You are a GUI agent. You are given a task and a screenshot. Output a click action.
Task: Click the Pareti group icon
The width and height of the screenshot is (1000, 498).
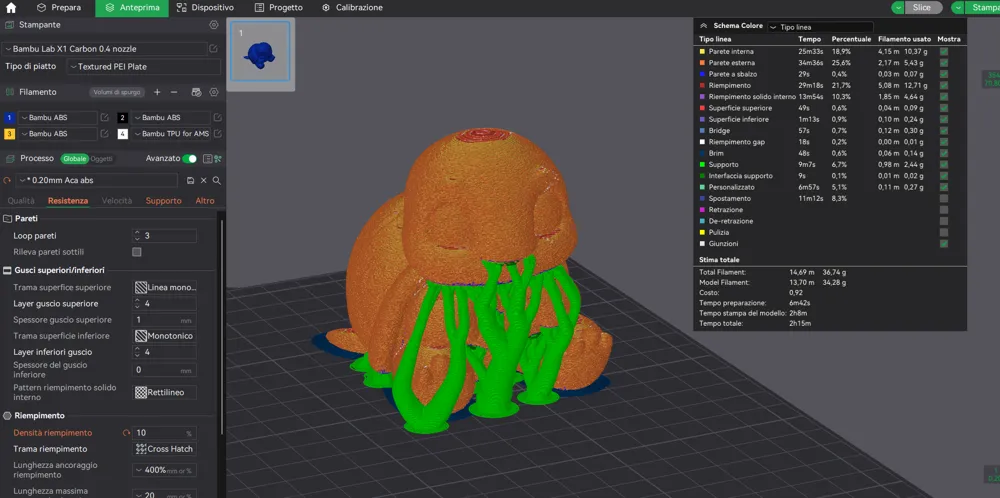(x=8, y=219)
